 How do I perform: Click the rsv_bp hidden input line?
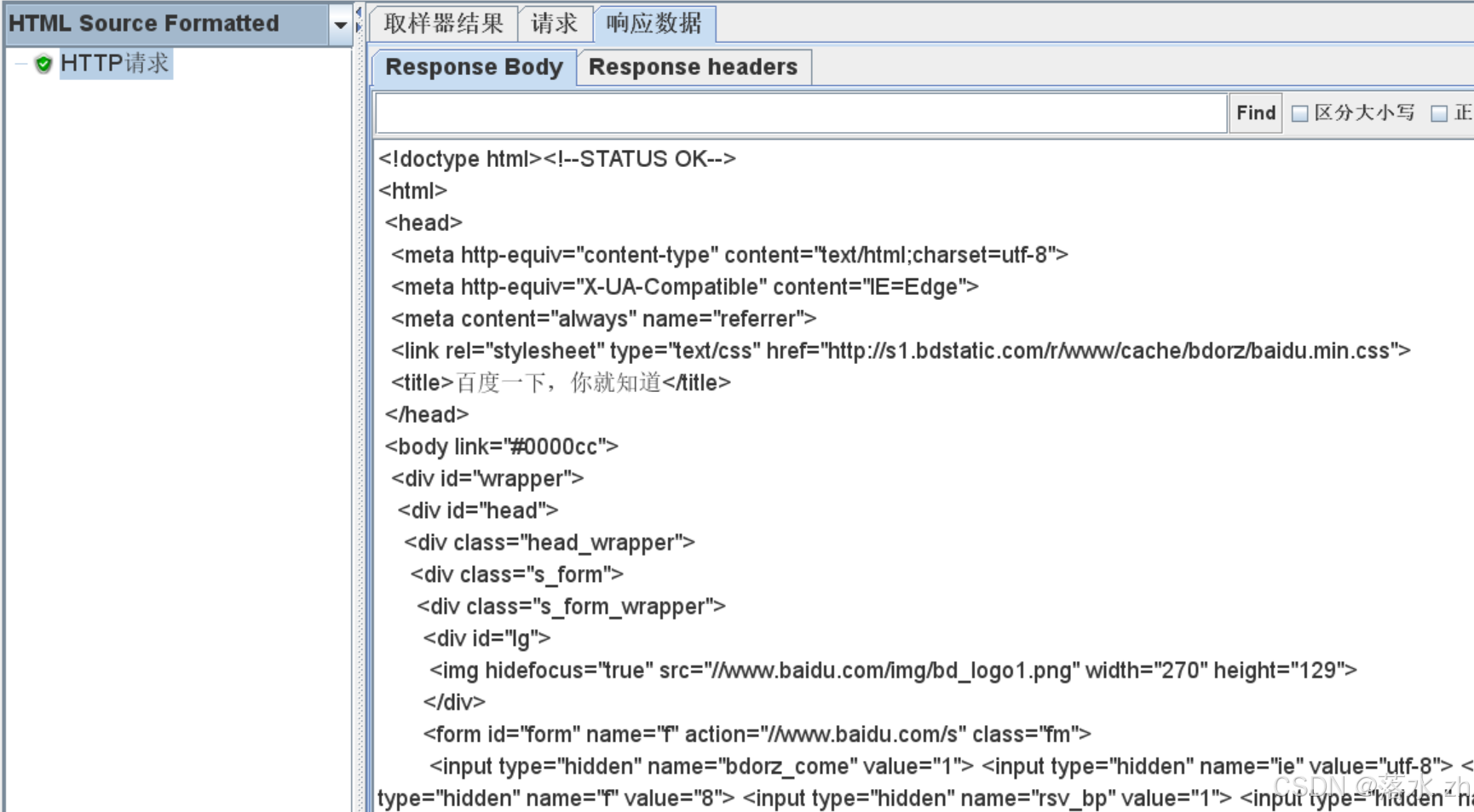[987, 798]
